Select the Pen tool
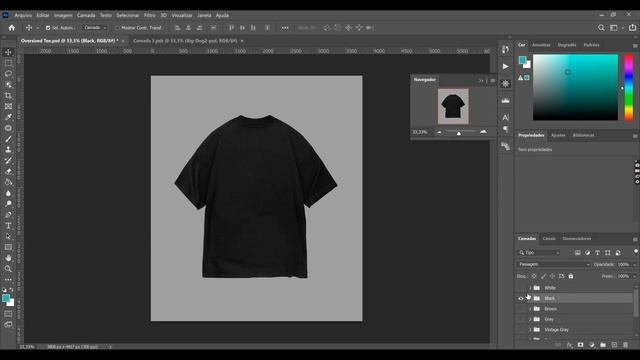The image size is (640, 360). (8, 215)
